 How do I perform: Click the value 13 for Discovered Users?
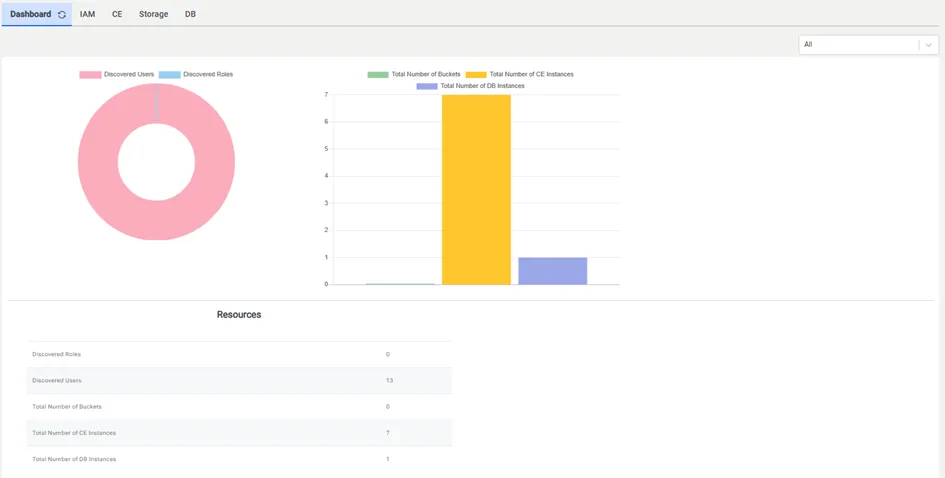pos(389,381)
